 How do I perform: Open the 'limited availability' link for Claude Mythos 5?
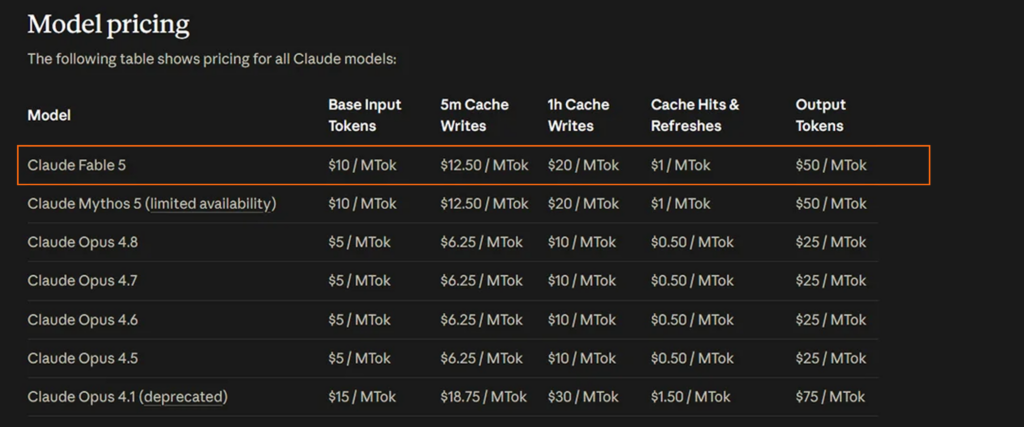[x=210, y=204]
